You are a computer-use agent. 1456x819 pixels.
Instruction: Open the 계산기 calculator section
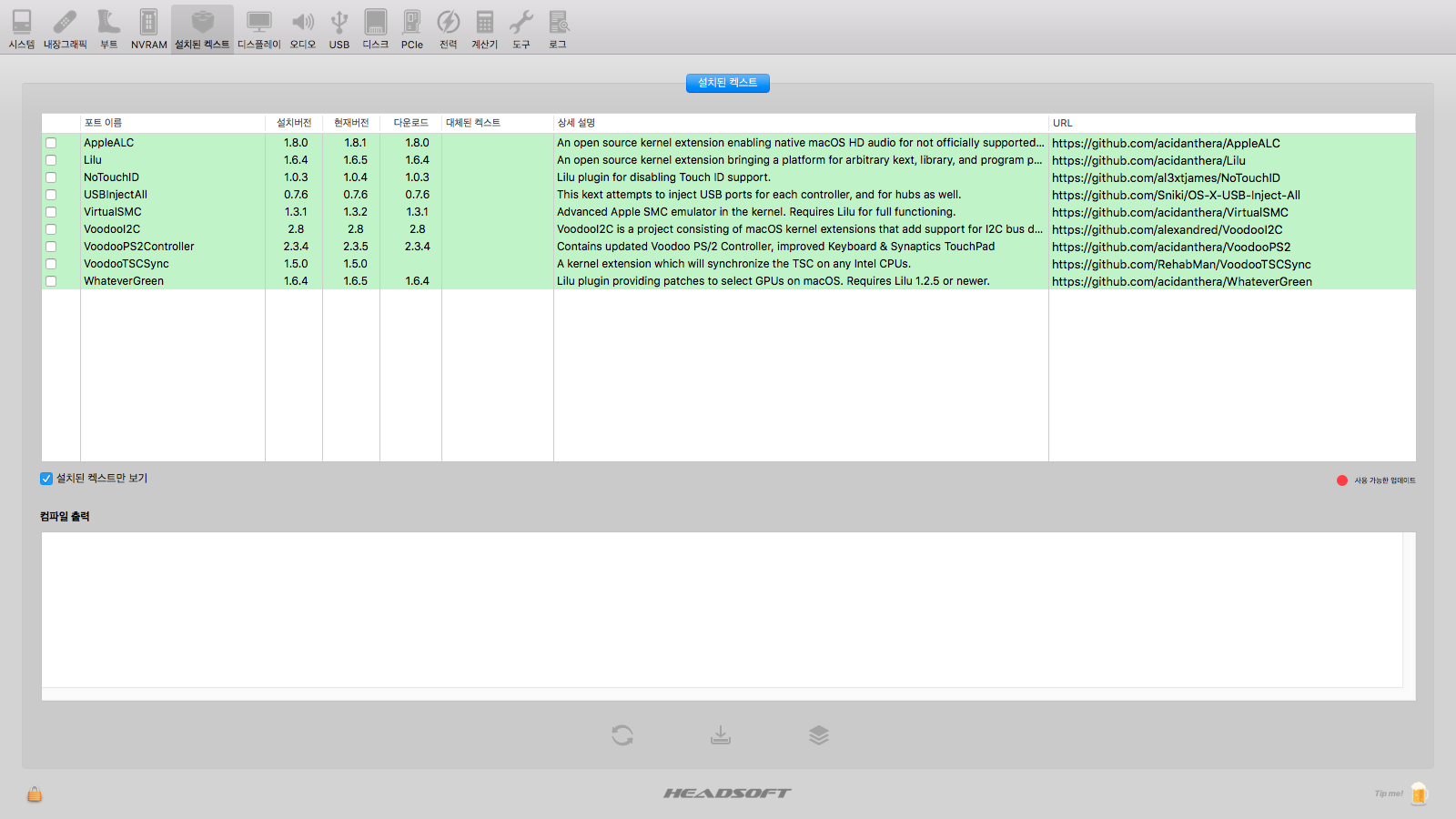pos(485,28)
